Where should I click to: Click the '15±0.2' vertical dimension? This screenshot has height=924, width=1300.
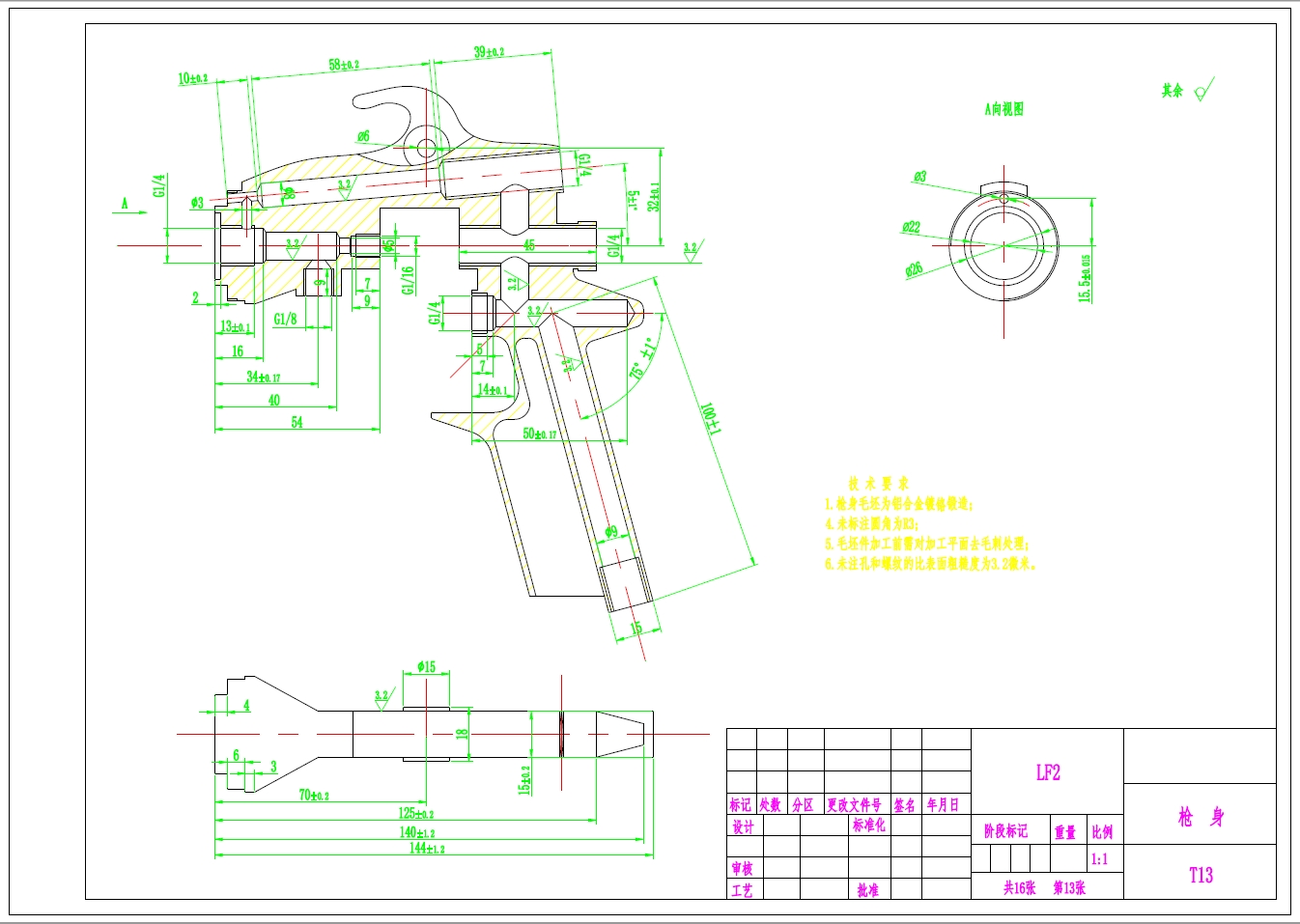coord(524,780)
